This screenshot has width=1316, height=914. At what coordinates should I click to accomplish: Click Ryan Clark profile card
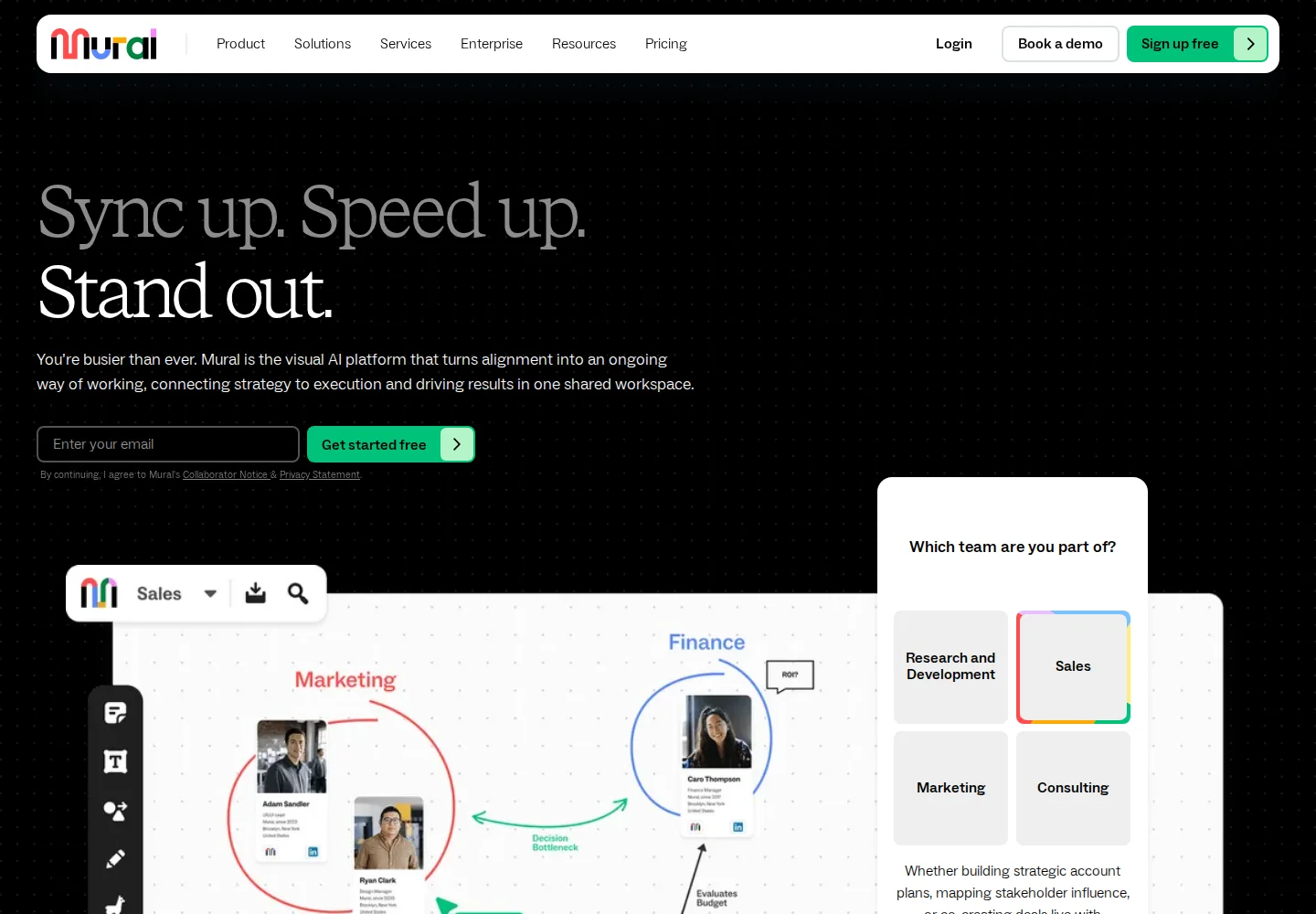388,855
